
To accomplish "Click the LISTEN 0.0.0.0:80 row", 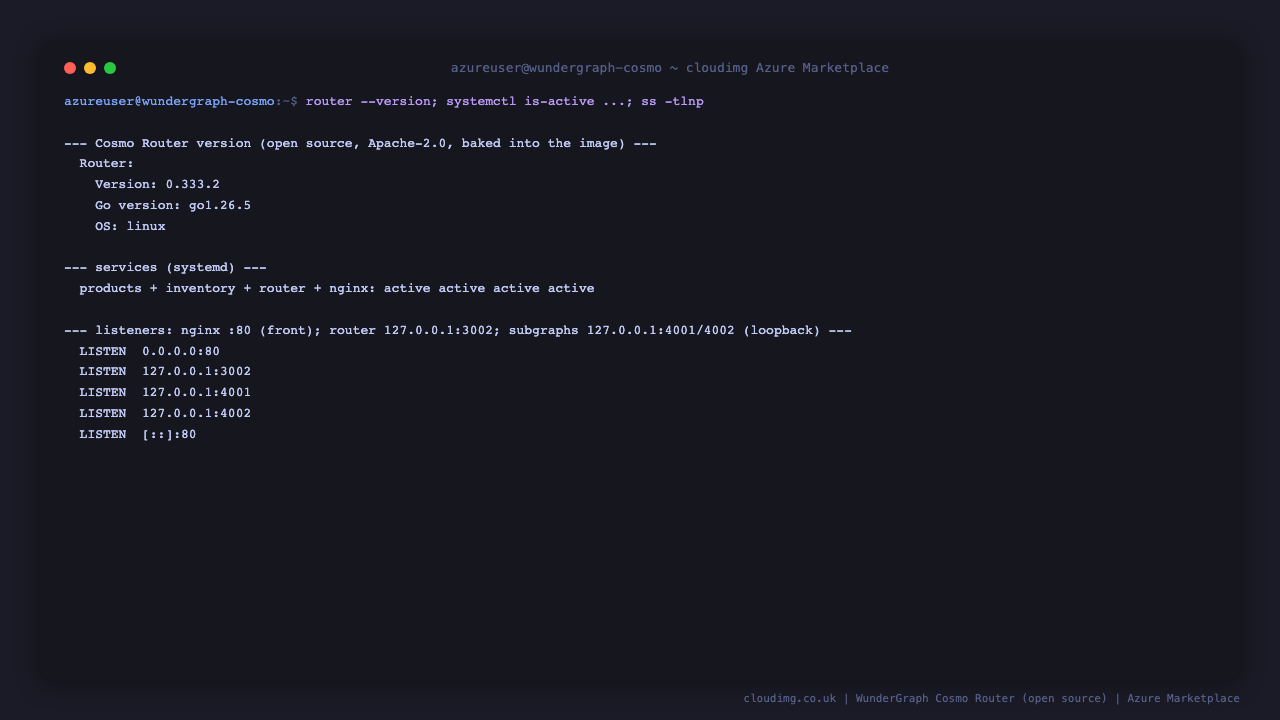I will (x=149, y=351).
